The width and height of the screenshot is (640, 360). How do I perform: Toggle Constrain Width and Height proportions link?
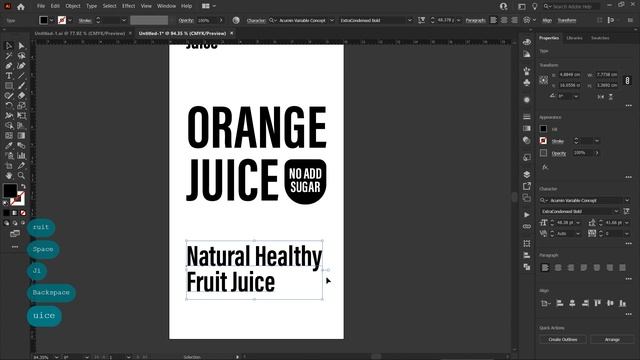click(x=627, y=80)
